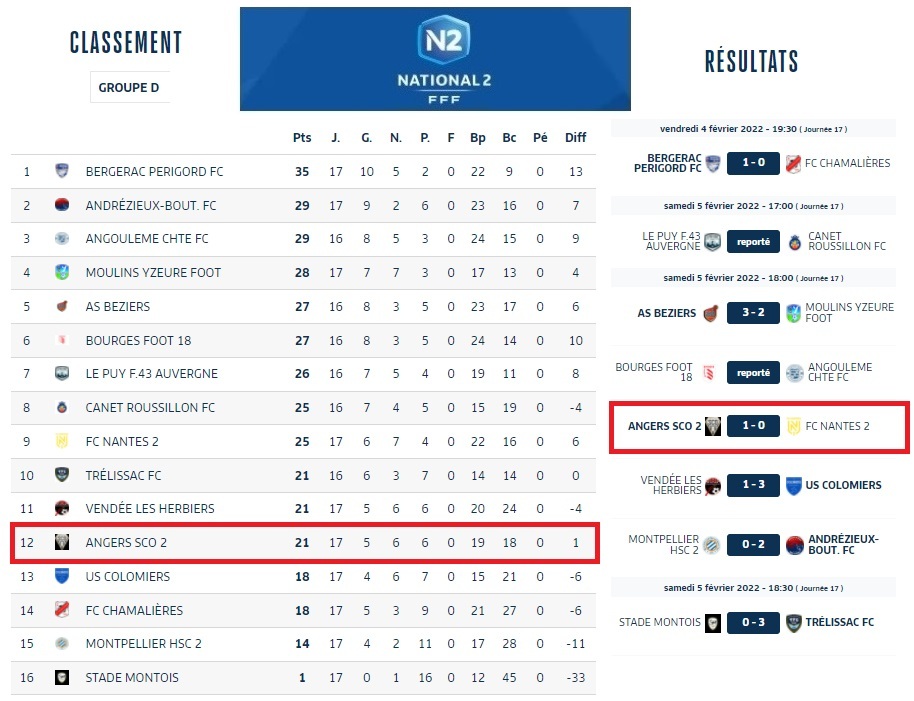
Task: Click the FC Nantes 2 yellow crest in standings
Action: click(62, 441)
